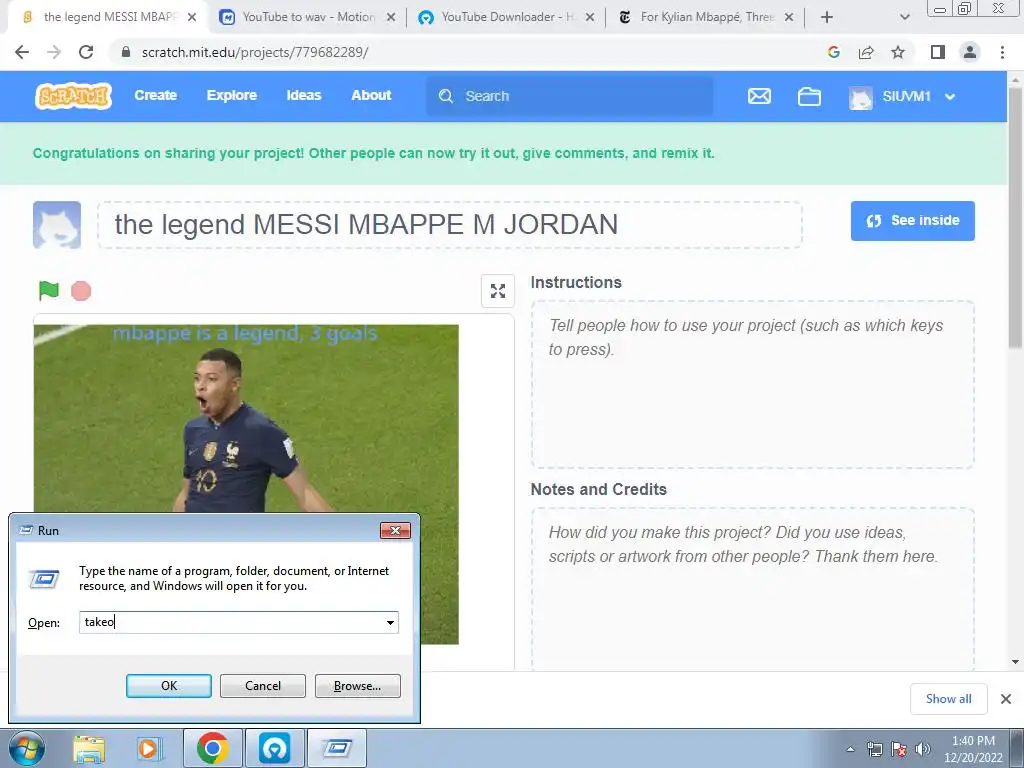Click the Action Center flag icon
This screenshot has height=768, width=1024.
pyautogui.click(x=899, y=749)
